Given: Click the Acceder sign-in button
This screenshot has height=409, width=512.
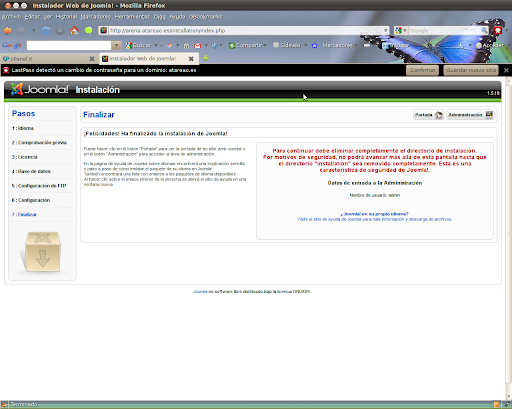Looking at the screenshot, I should point(490,45).
